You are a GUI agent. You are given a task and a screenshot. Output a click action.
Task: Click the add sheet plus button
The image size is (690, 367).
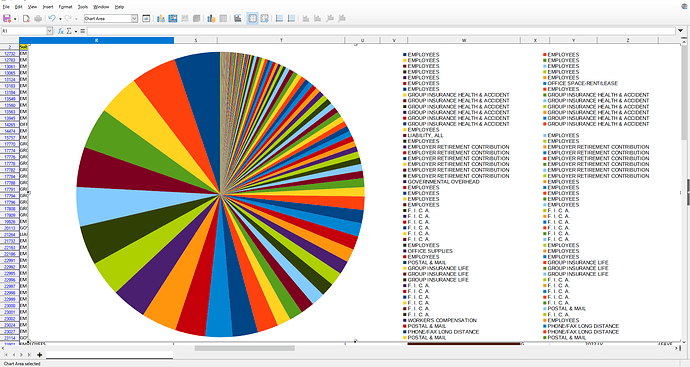[x=40, y=355]
